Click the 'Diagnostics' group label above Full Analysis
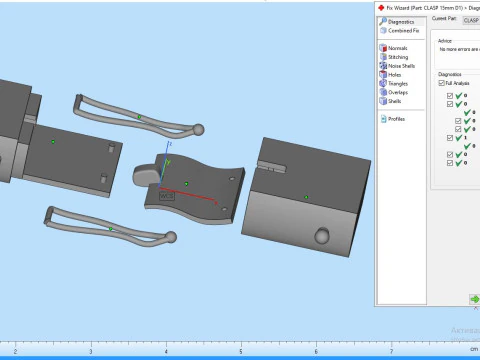480x360 pixels. 450,74
